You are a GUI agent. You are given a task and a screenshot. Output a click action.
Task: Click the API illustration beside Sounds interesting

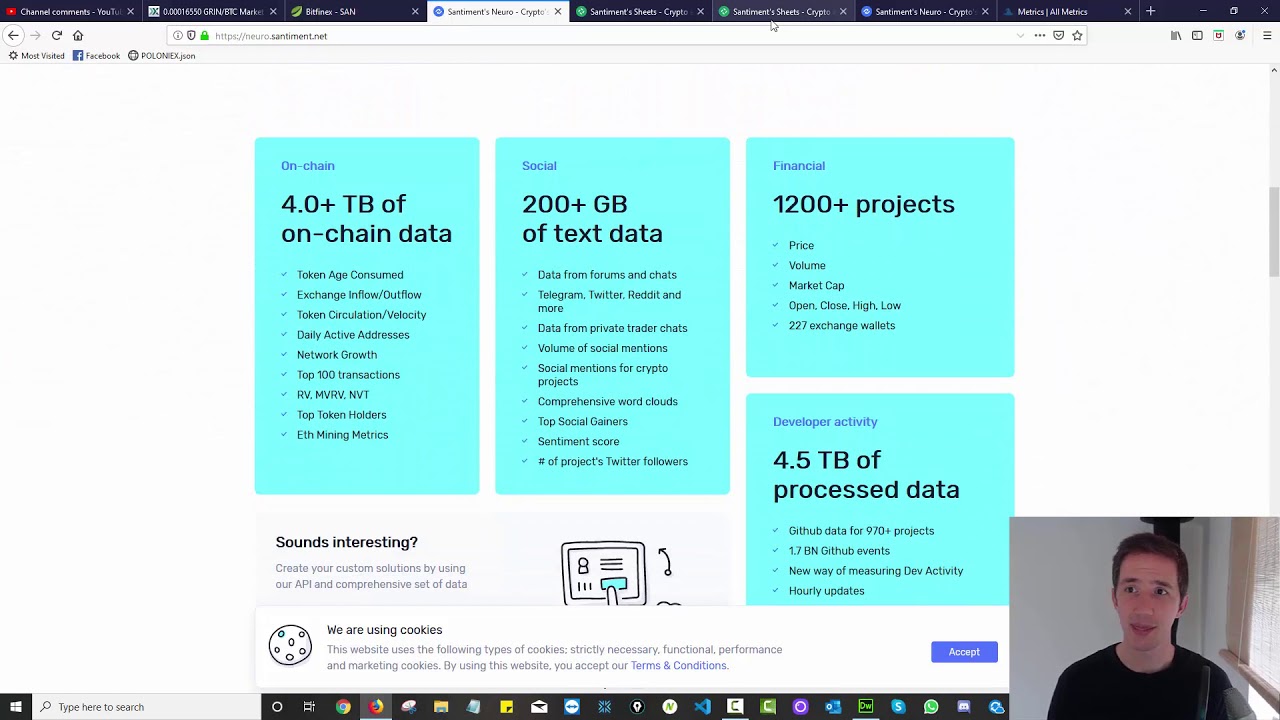(x=620, y=573)
